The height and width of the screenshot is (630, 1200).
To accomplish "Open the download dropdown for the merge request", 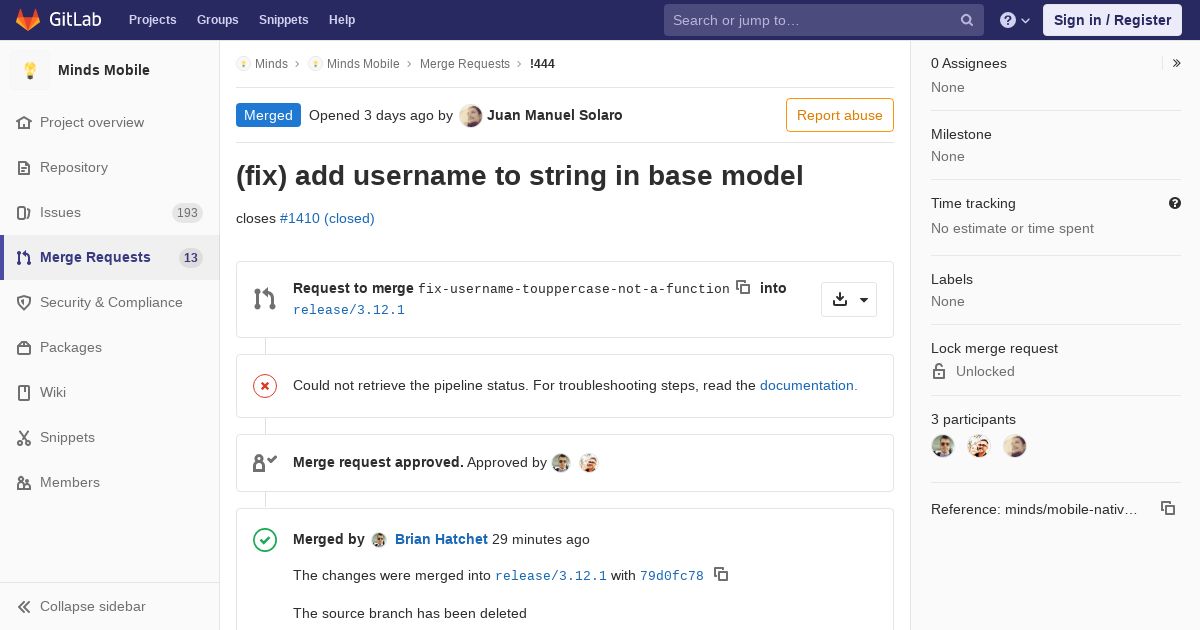I will [x=849, y=300].
